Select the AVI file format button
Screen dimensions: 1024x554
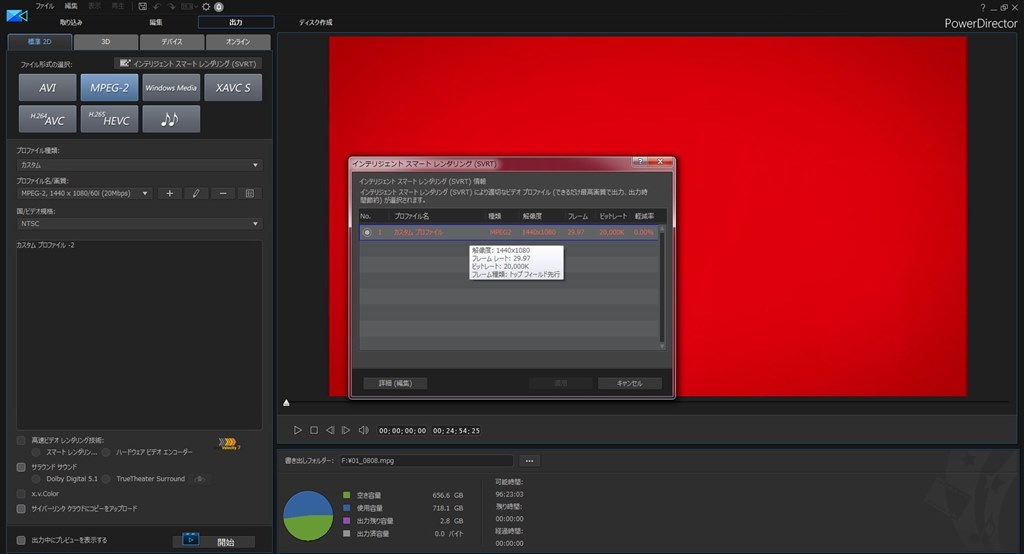(48, 88)
